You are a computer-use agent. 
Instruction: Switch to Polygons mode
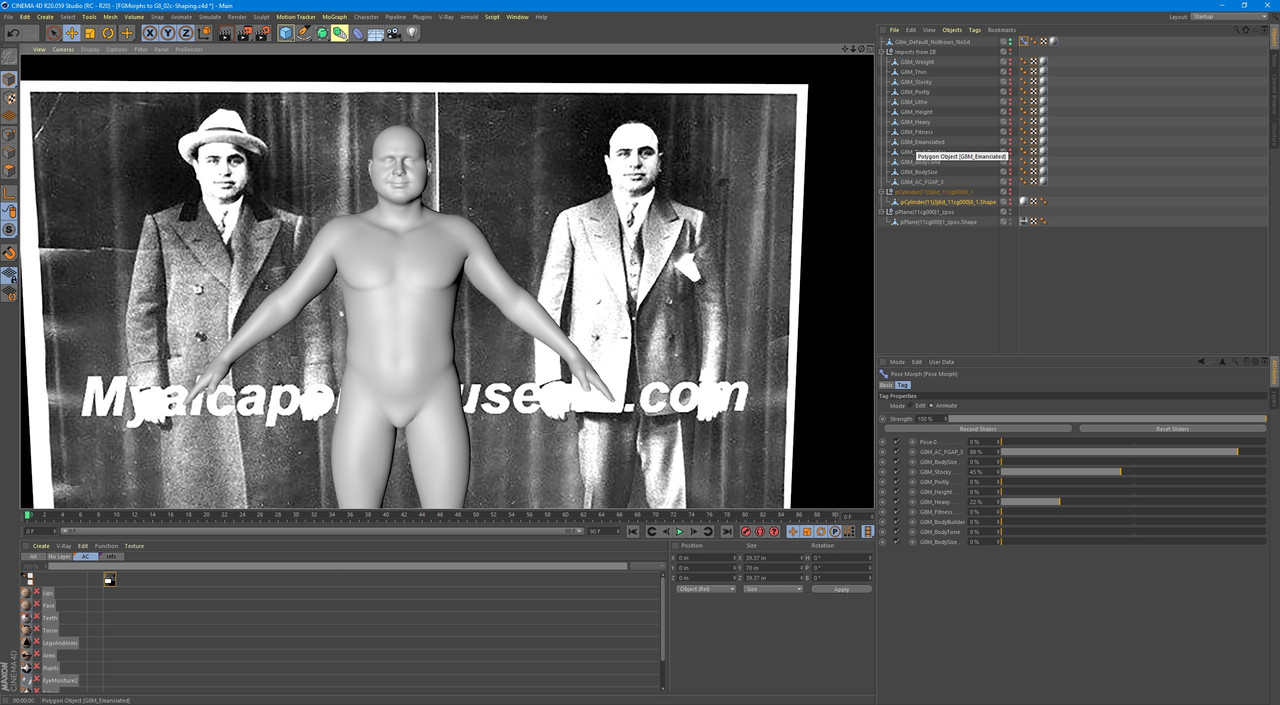point(9,172)
